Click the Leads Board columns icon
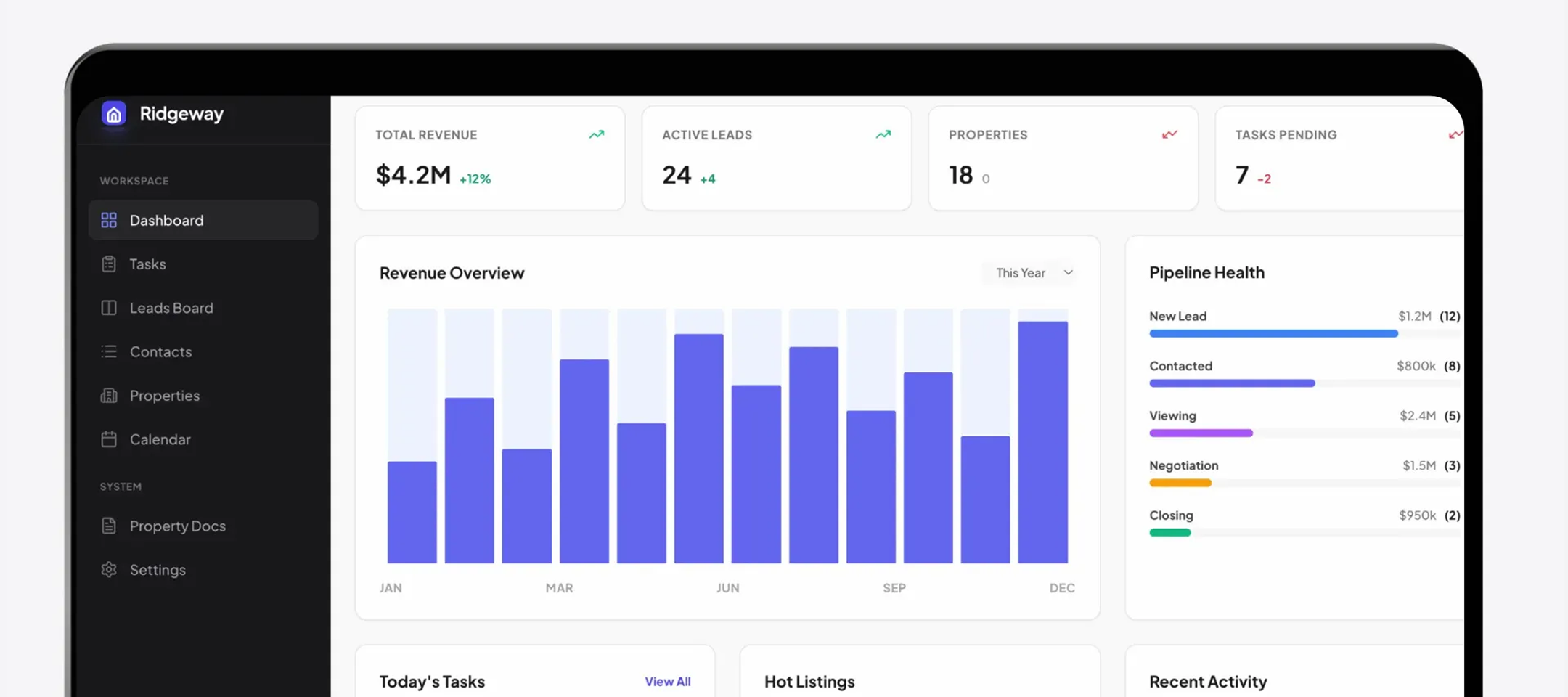The width and height of the screenshot is (1568, 697). pyautogui.click(x=109, y=308)
